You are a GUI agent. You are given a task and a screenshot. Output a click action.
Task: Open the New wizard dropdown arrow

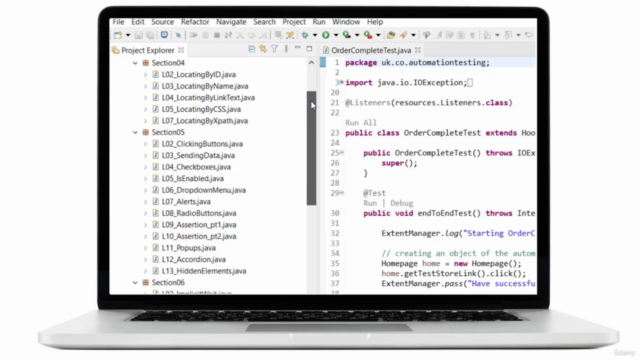tap(128, 35)
